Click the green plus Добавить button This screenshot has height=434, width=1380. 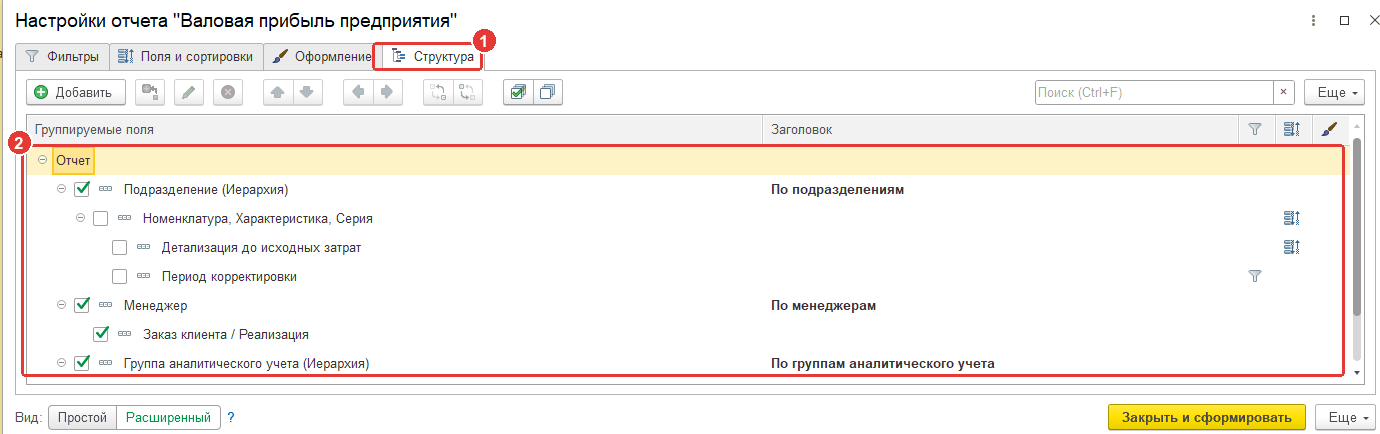click(75, 92)
